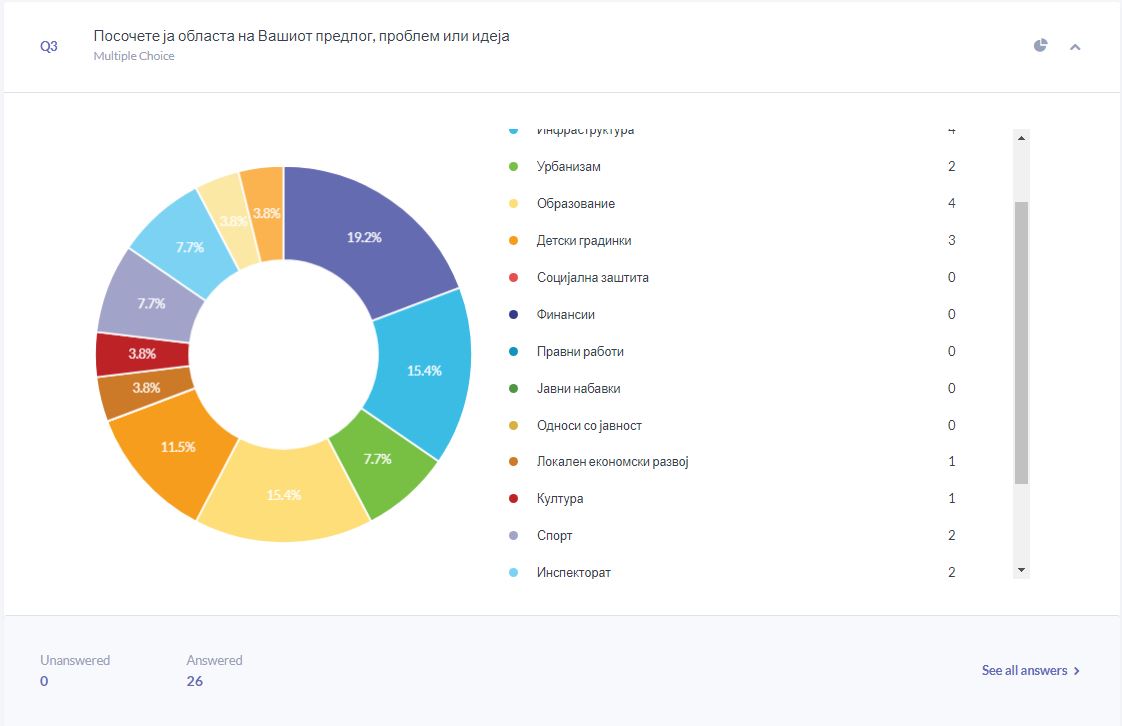Select the Финансии legend entry
This screenshot has height=726, width=1122.
coord(565,315)
